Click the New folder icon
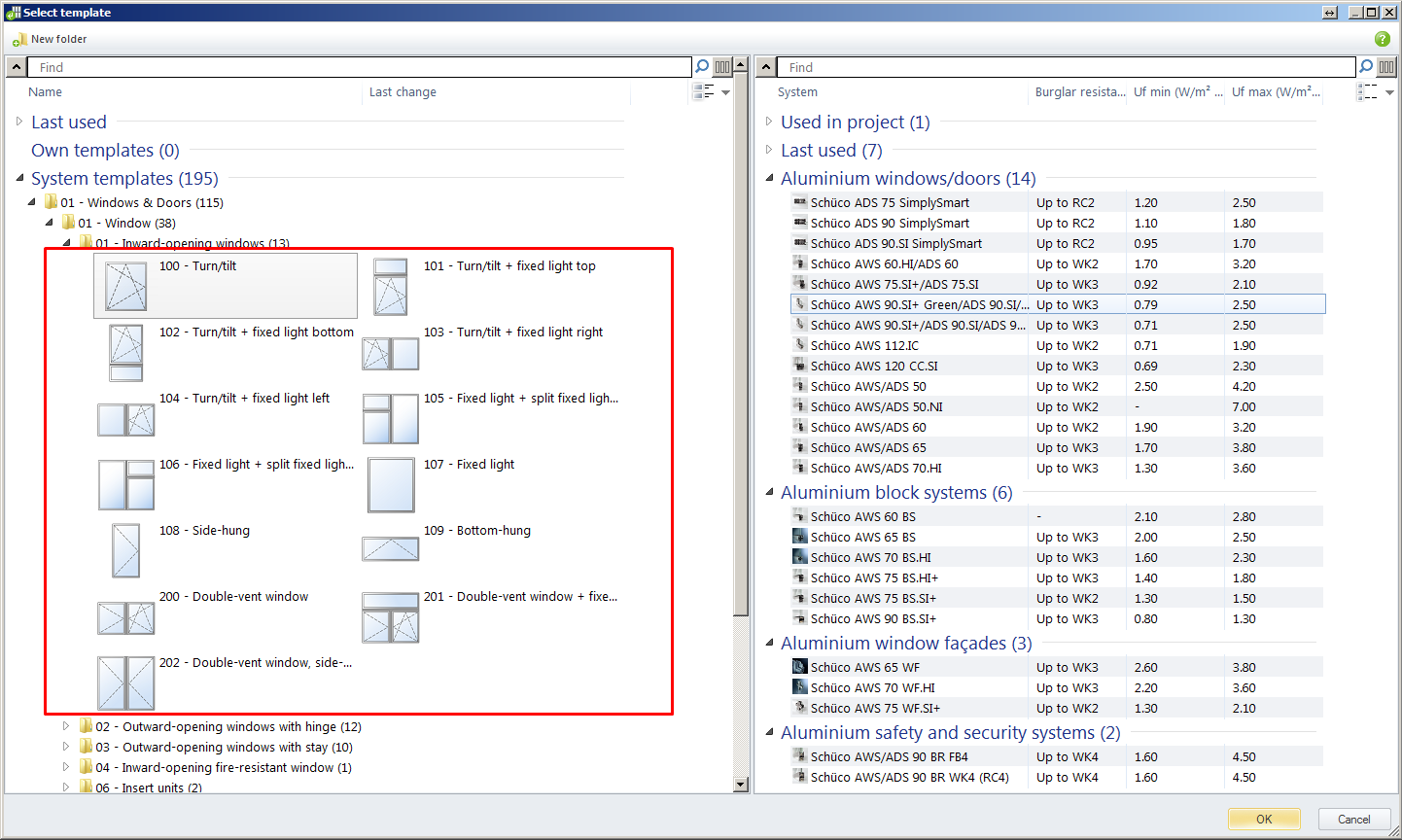The width and height of the screenshot is (1402, 840). (19, 40)
